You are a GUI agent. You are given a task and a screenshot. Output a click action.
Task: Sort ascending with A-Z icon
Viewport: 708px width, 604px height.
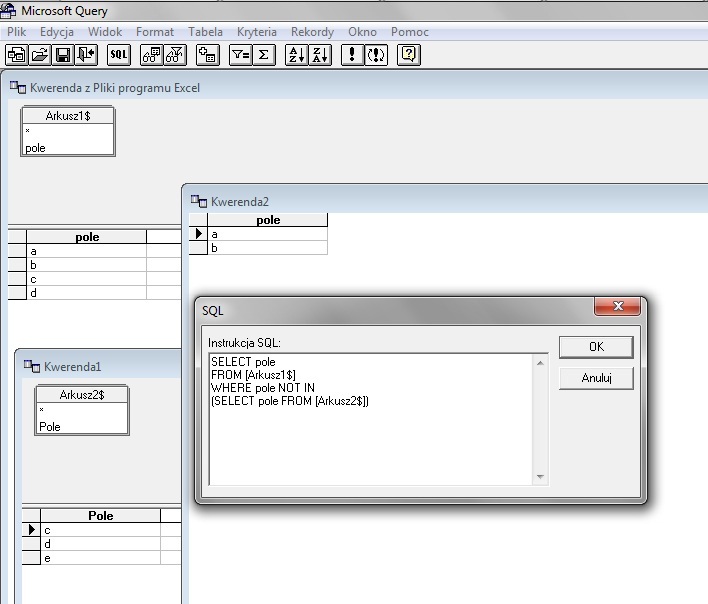tap(297, 55)
